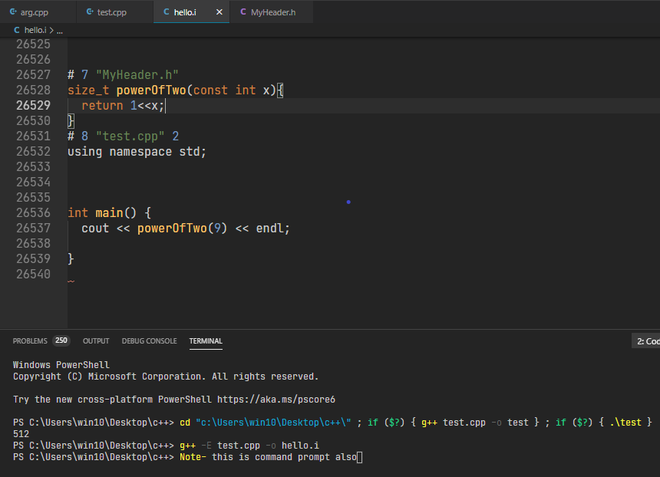Click the 250 problems count badge

point(61,341)
